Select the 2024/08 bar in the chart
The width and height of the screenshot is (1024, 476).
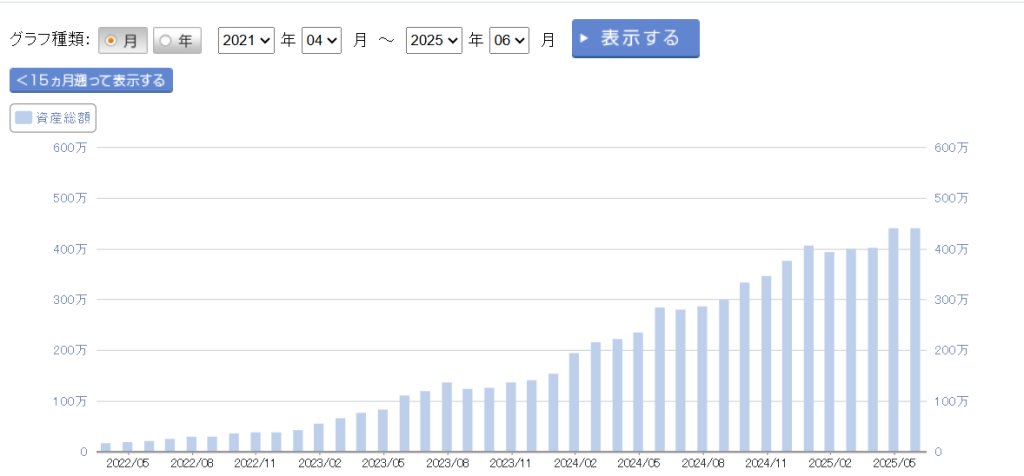tap(702, 379)
